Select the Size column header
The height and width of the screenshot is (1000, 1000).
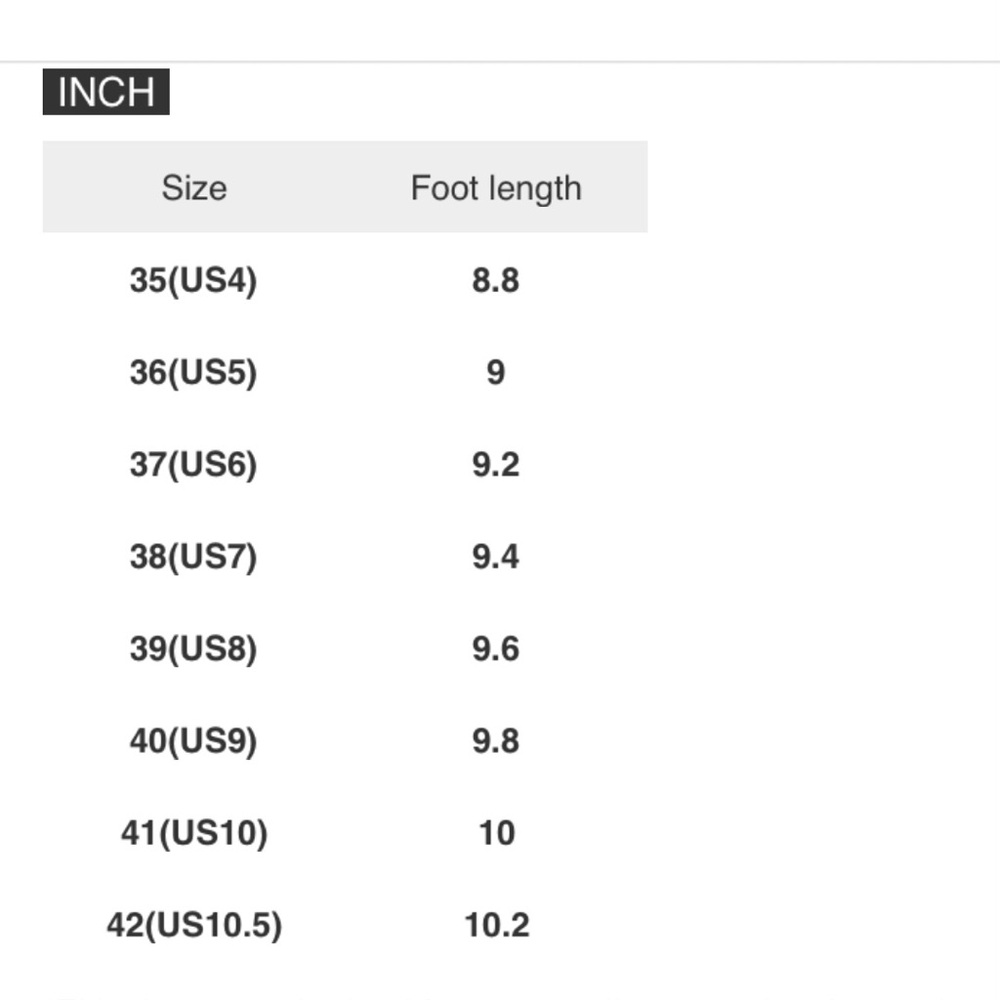[x=194, y=188]
